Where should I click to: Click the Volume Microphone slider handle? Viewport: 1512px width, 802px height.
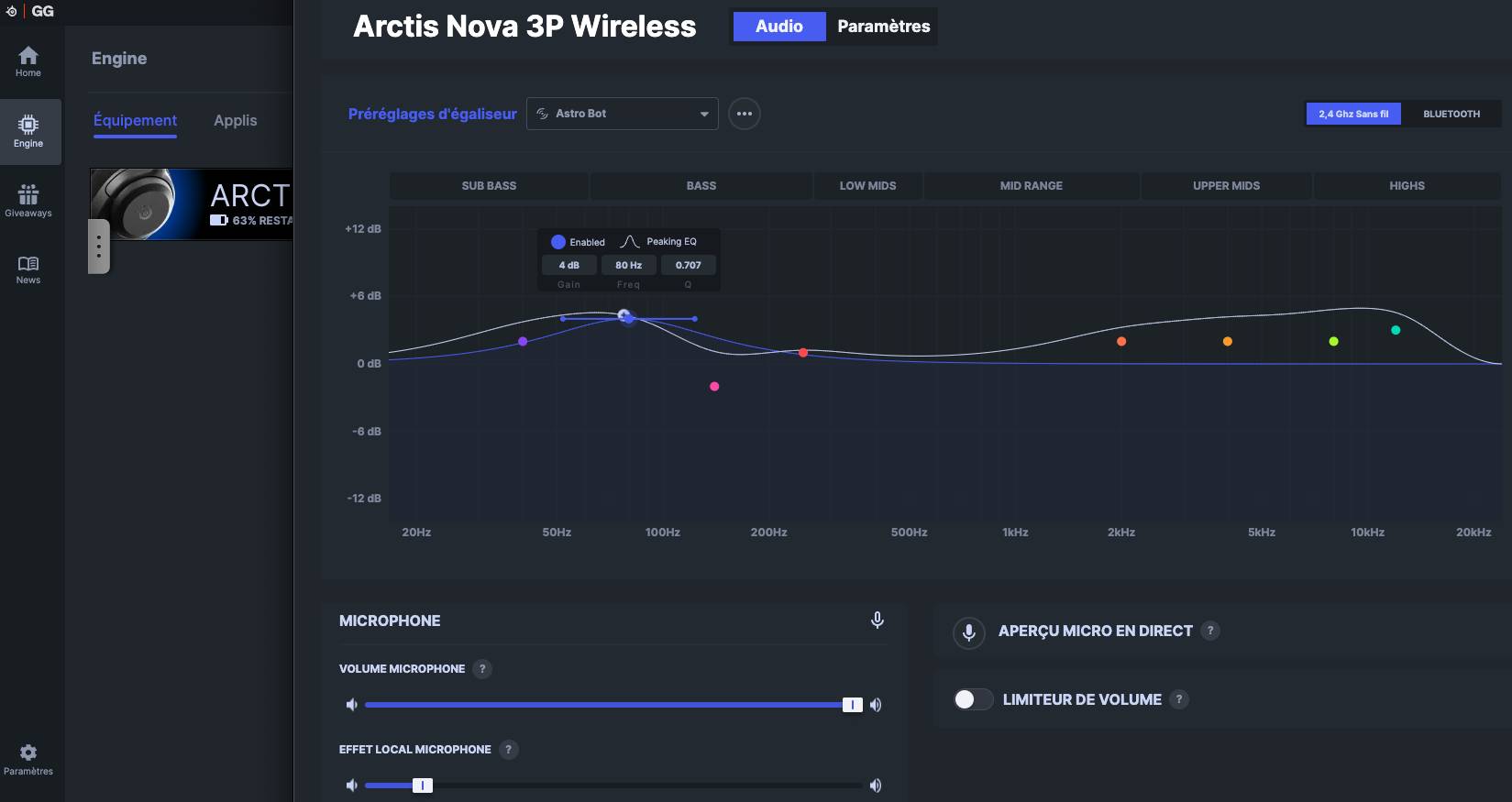853,705
